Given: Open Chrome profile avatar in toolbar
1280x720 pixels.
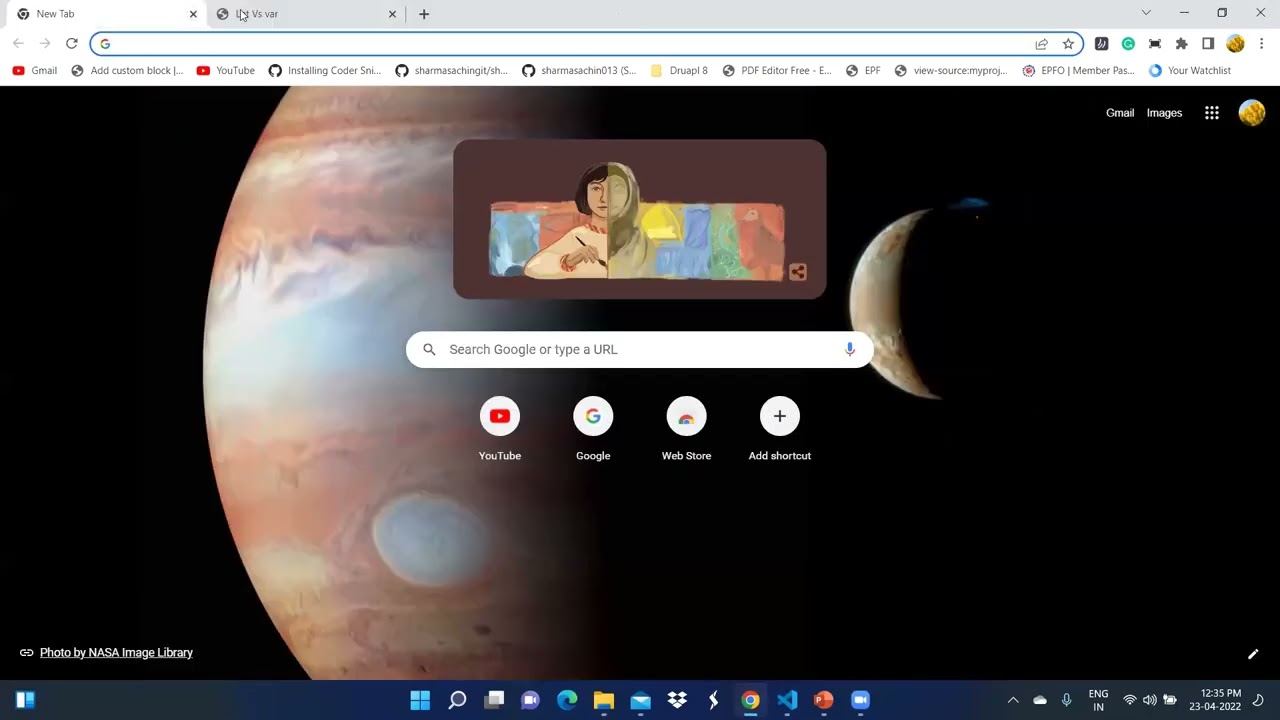Looking at the screenshot, I should [1235, 44].
